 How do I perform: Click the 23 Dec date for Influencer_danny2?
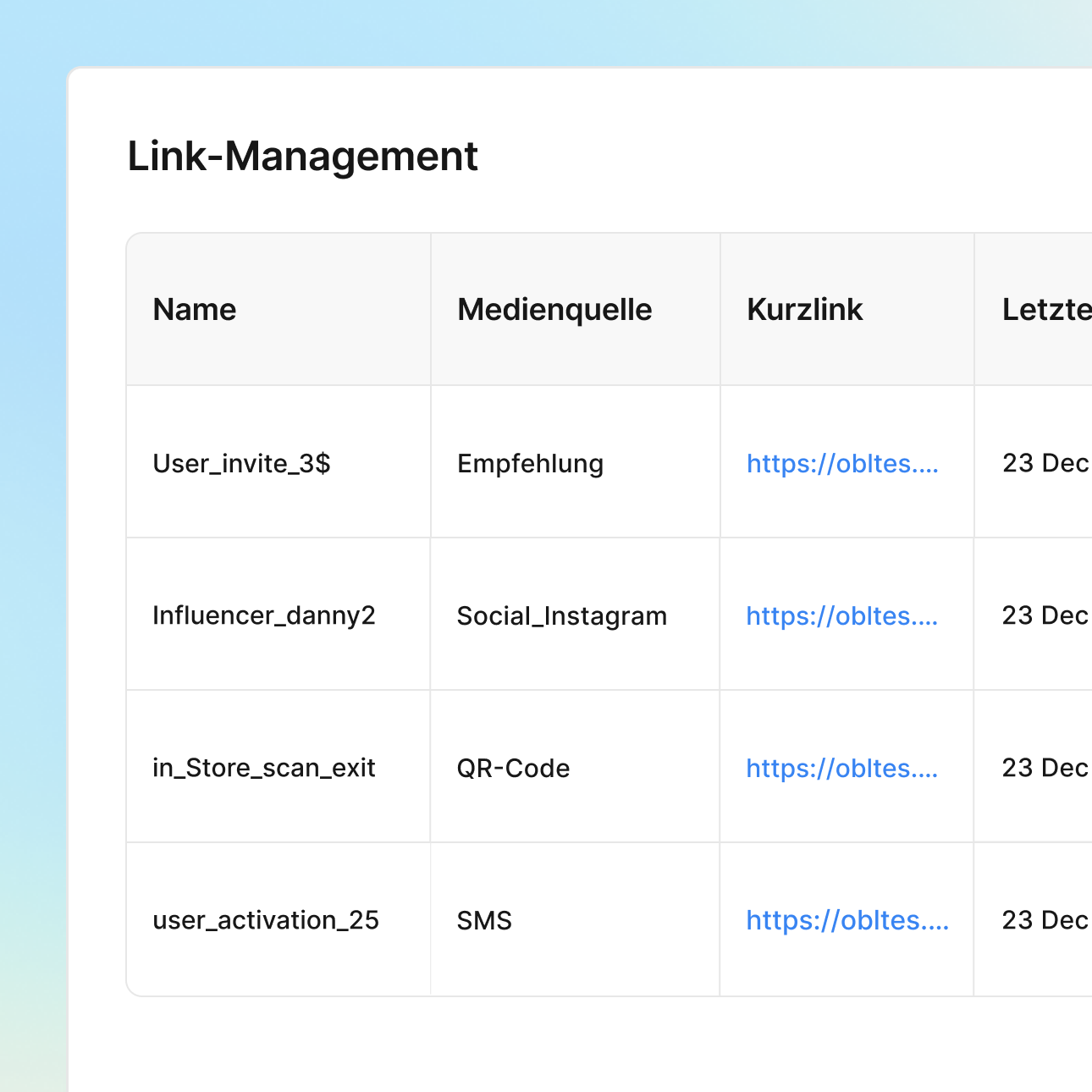tap(1045, 616)
